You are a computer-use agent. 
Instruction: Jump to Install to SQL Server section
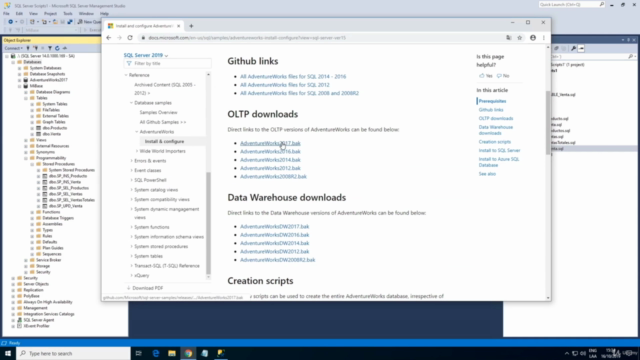pyautogui.click(x=499, y=150)
